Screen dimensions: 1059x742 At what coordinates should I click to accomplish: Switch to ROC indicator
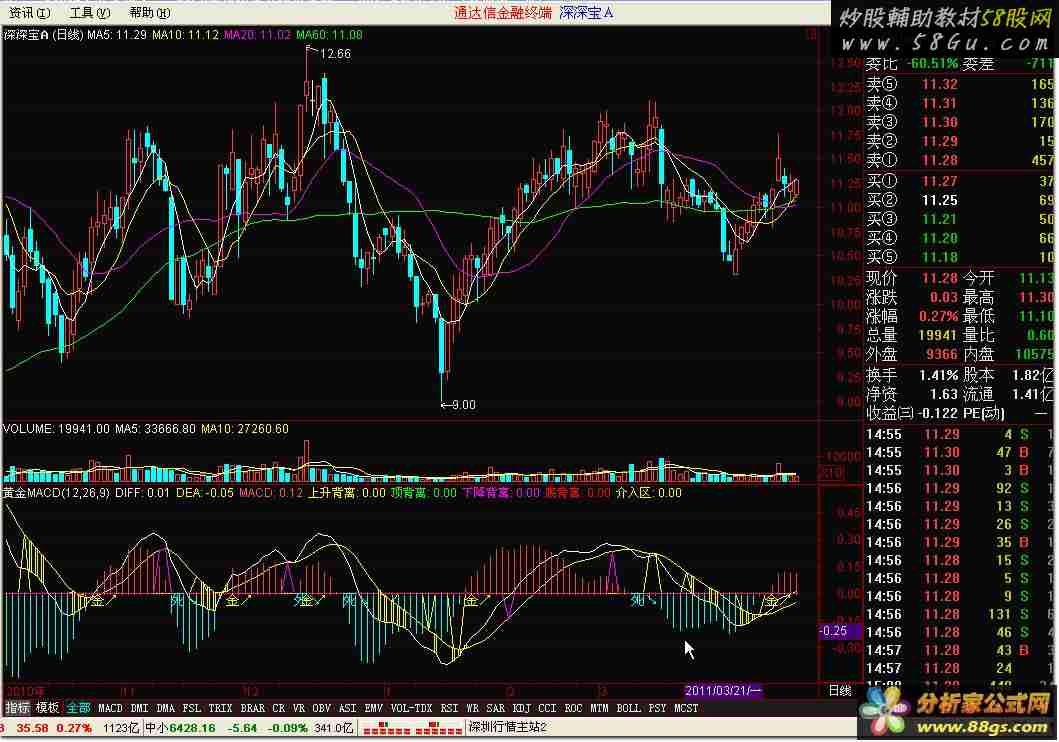[x=573, y=708]
